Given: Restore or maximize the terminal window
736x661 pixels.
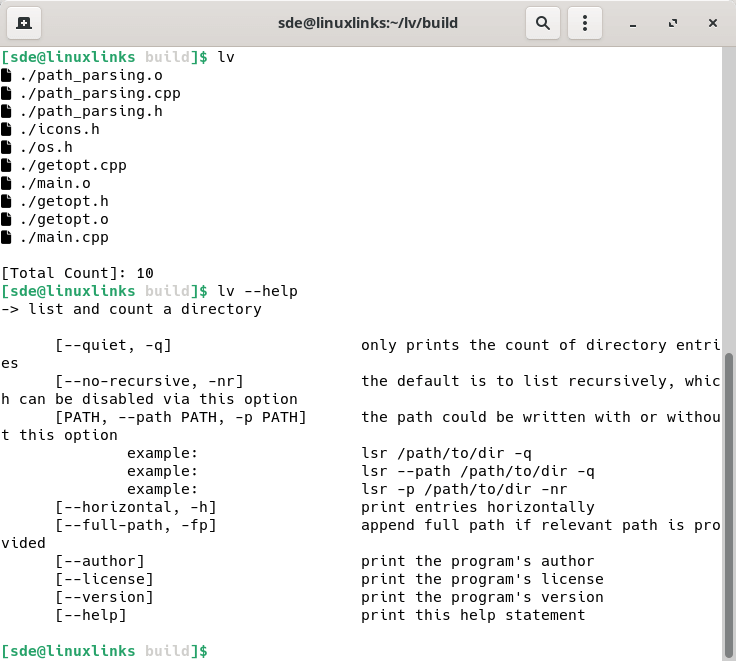Looking at the screenshot, I should pyautogui.click(x=674, y=22).
